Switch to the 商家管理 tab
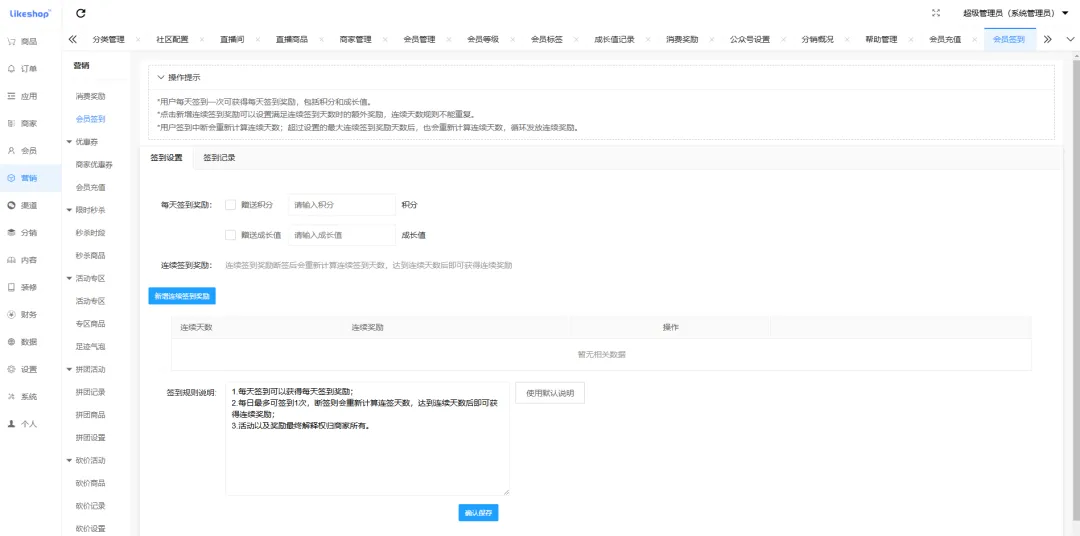 (x=355, y=39)
